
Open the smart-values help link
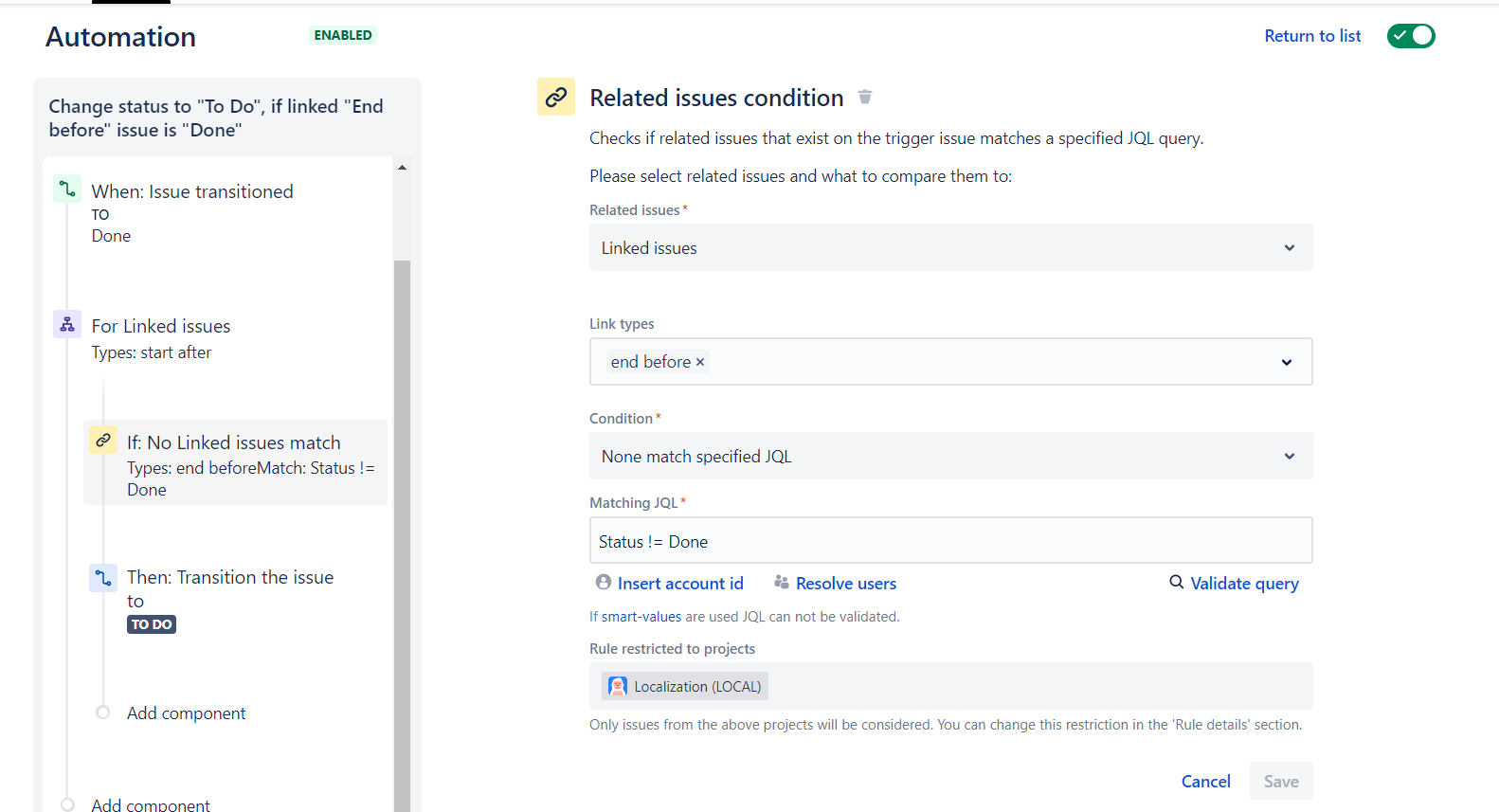click(x=641, y=617)
